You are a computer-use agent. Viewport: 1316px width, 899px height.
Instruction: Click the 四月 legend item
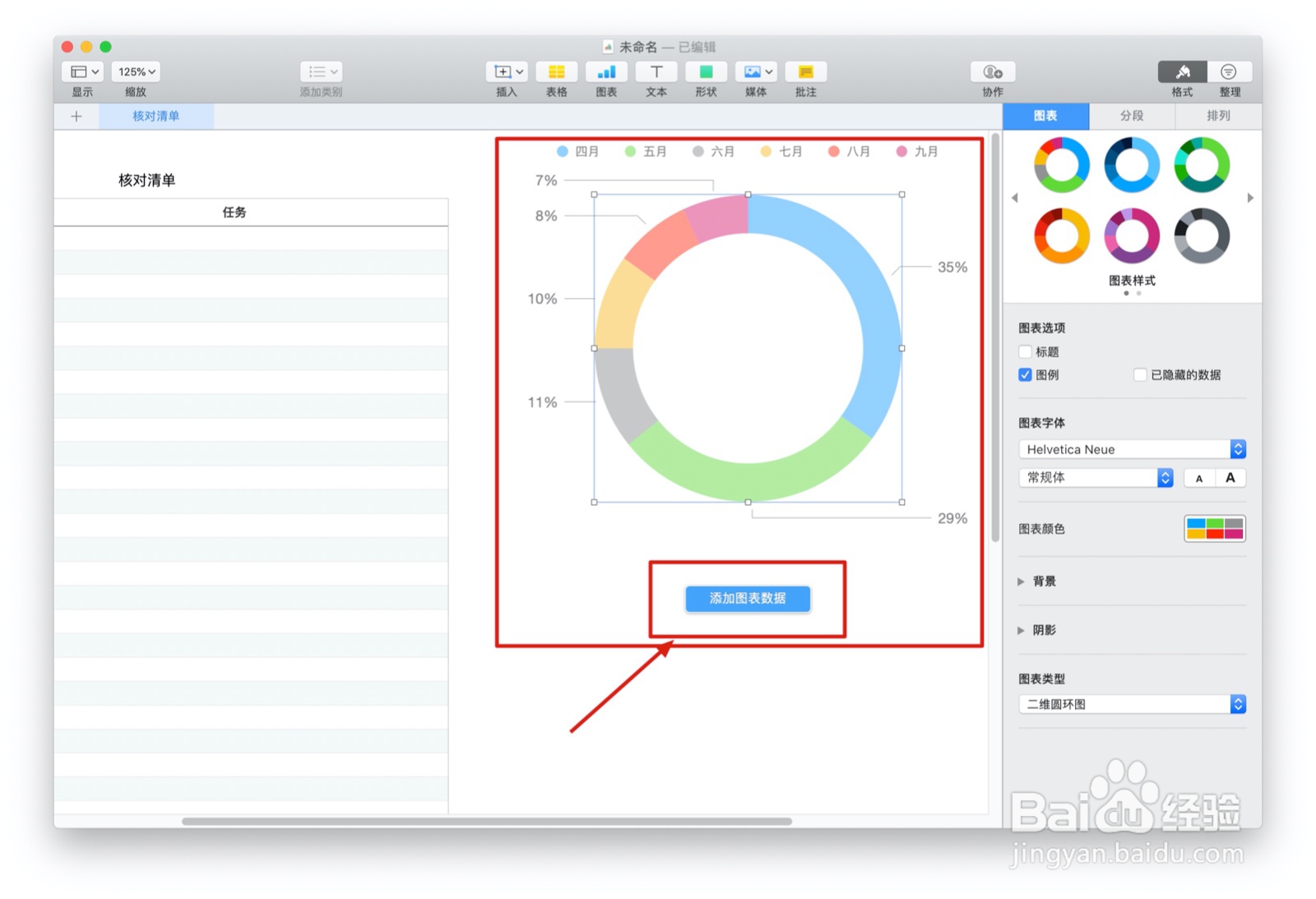[x=578, y=151]
